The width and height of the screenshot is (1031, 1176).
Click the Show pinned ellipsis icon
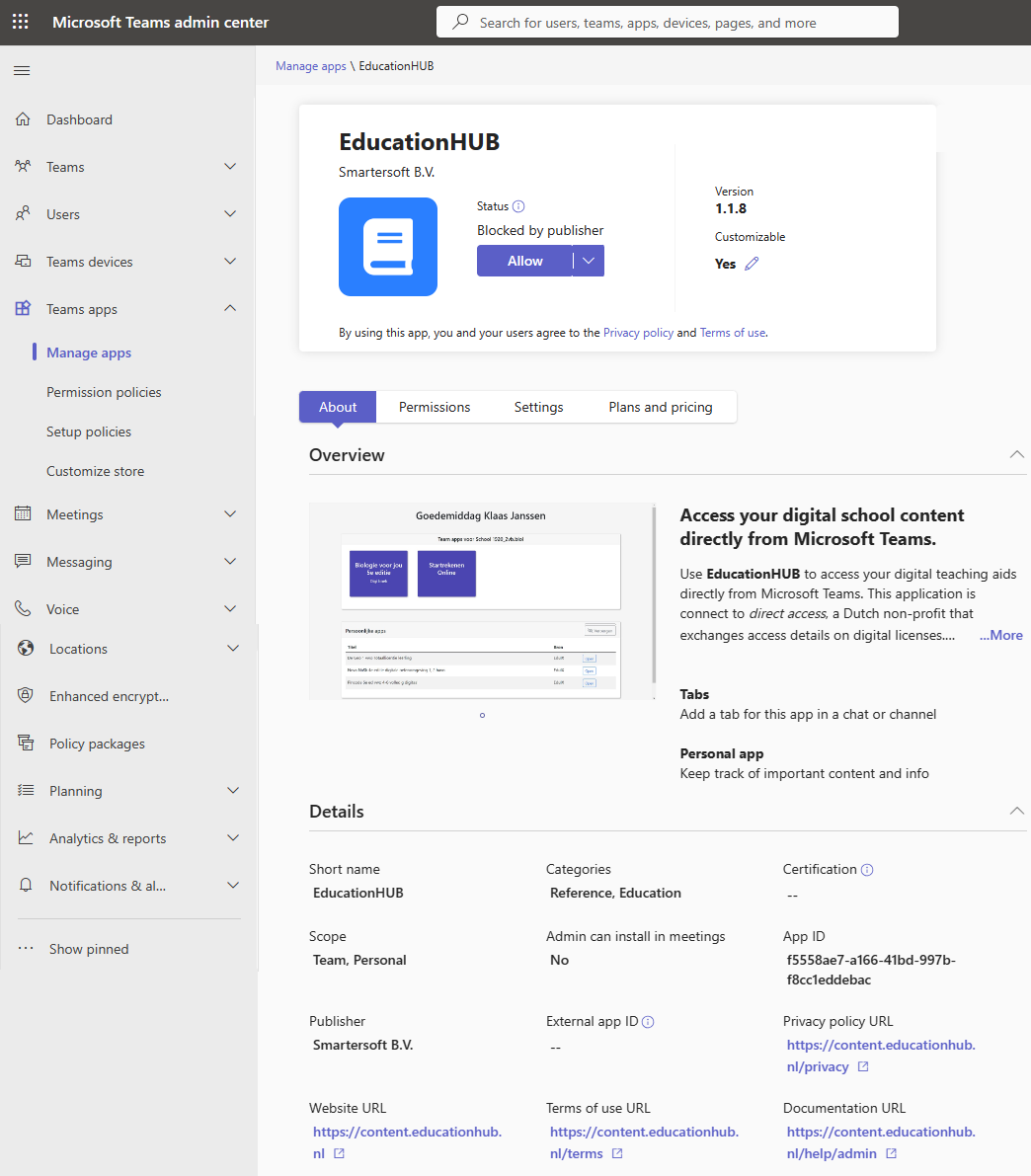[26, 948]
